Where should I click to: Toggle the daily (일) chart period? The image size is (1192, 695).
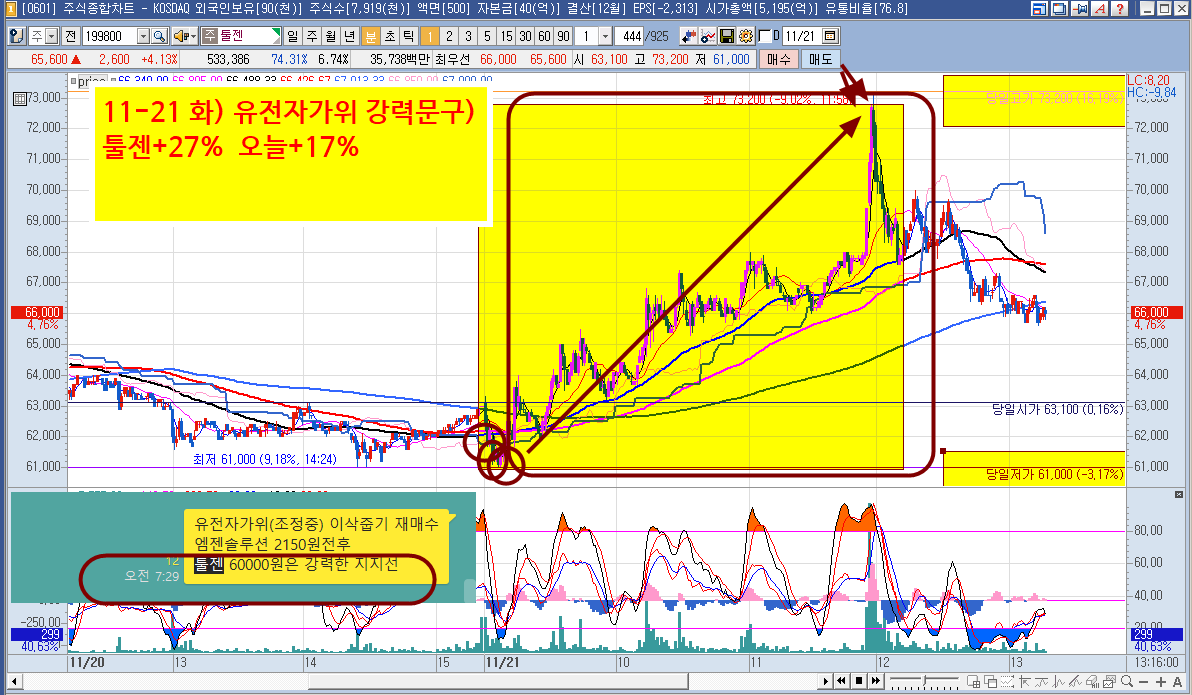click(293, 36)
